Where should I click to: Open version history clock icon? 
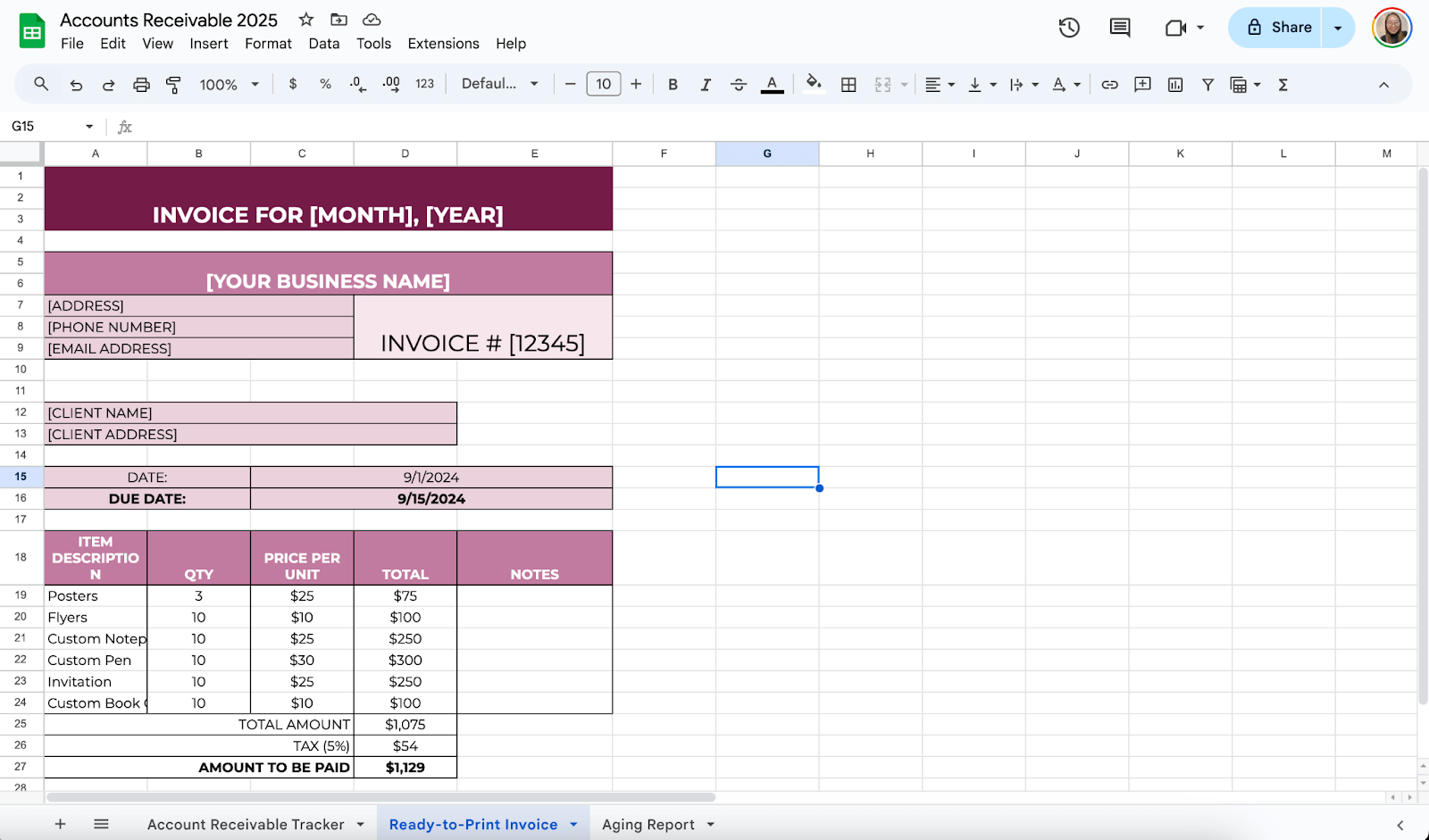[x=1068, y=28]
